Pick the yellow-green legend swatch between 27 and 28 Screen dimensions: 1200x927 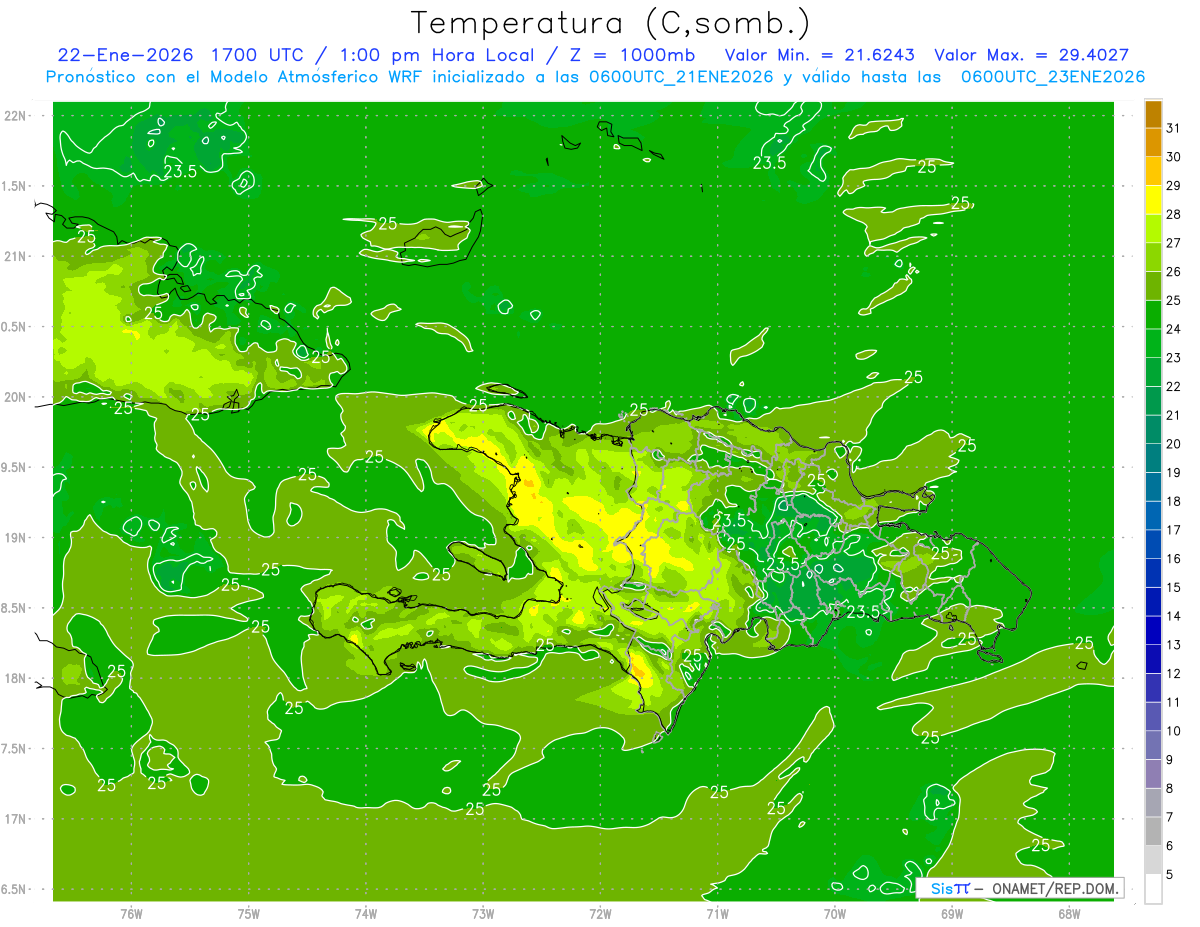pyautogui.click(x=1153, y=228)
